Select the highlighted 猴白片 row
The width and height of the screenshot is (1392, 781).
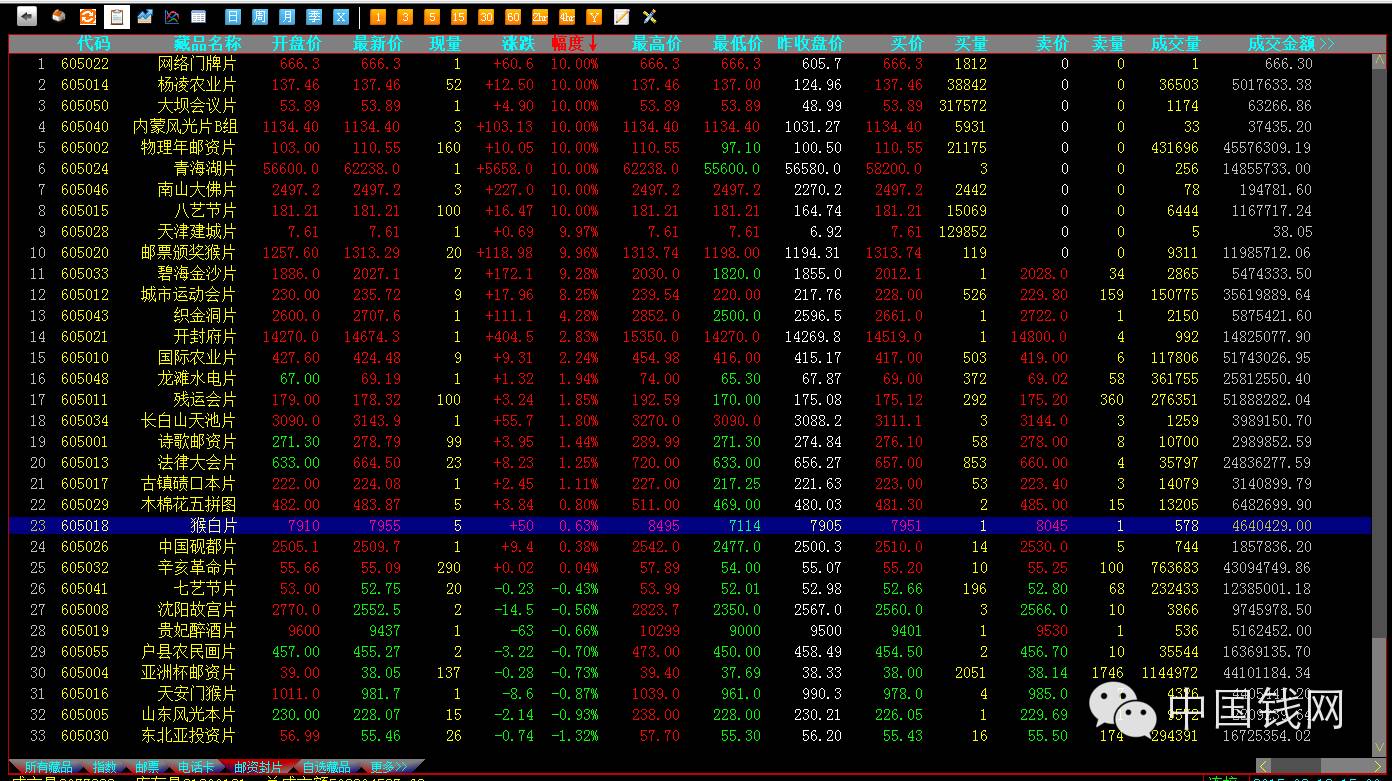pyautogui.click(x=690, y=526)
